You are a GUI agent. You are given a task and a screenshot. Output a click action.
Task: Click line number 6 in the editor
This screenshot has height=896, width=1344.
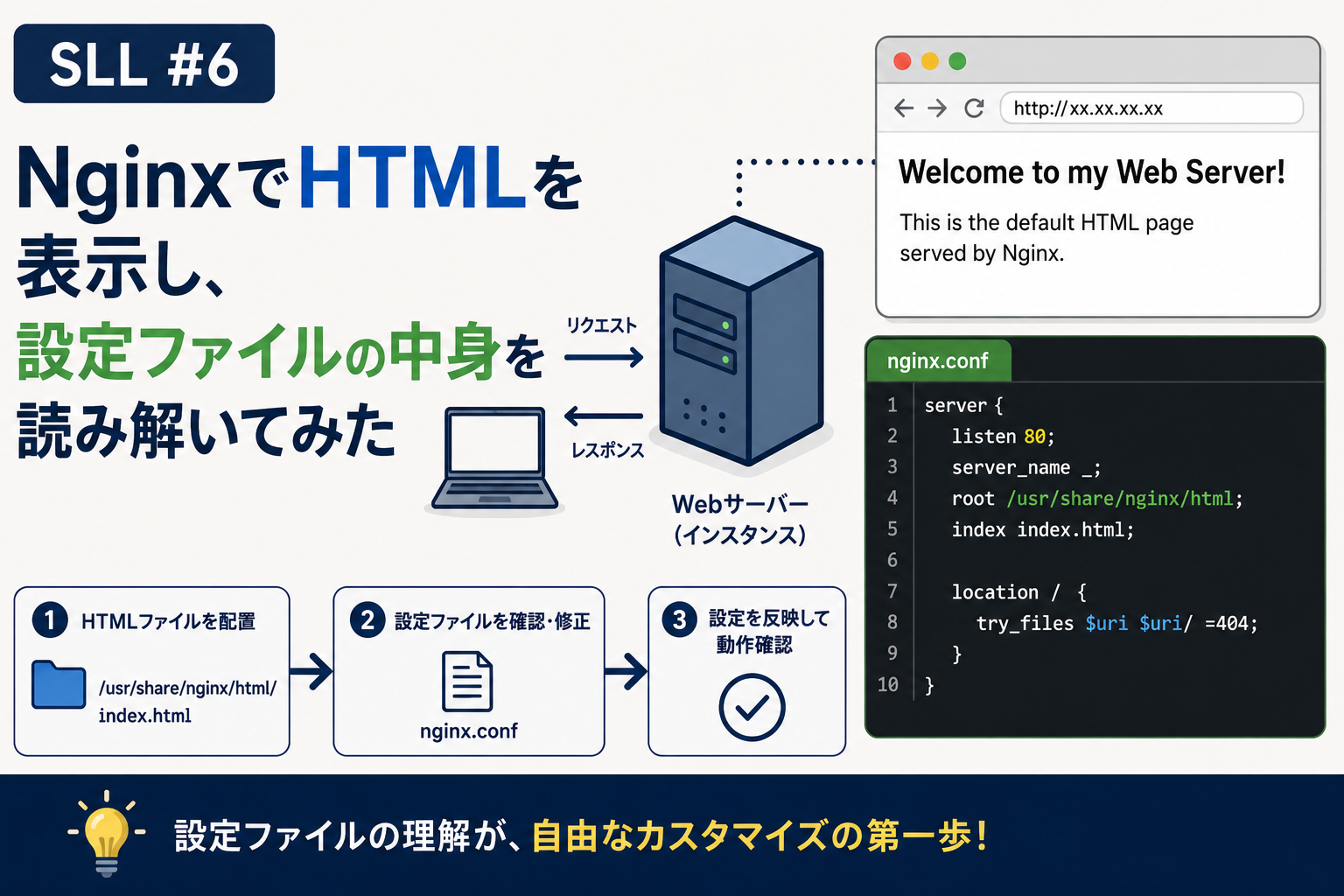tap(892, 560)
